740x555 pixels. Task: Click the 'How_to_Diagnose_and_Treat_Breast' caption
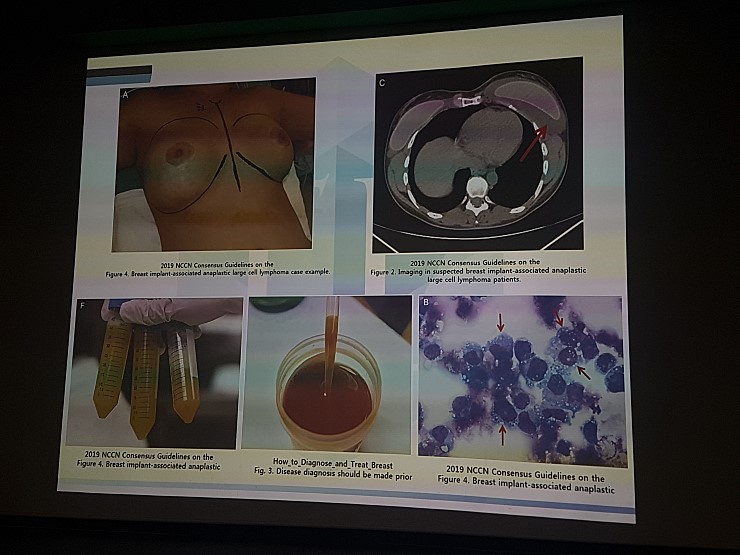point(329,466)
